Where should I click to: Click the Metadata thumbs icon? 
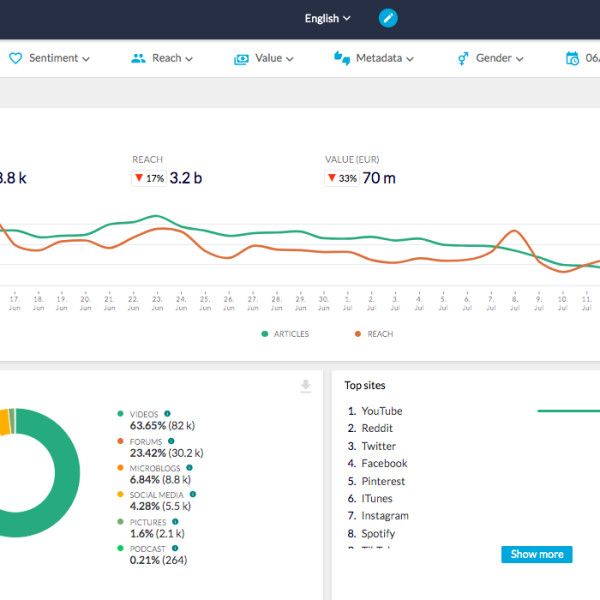point(342,58)
